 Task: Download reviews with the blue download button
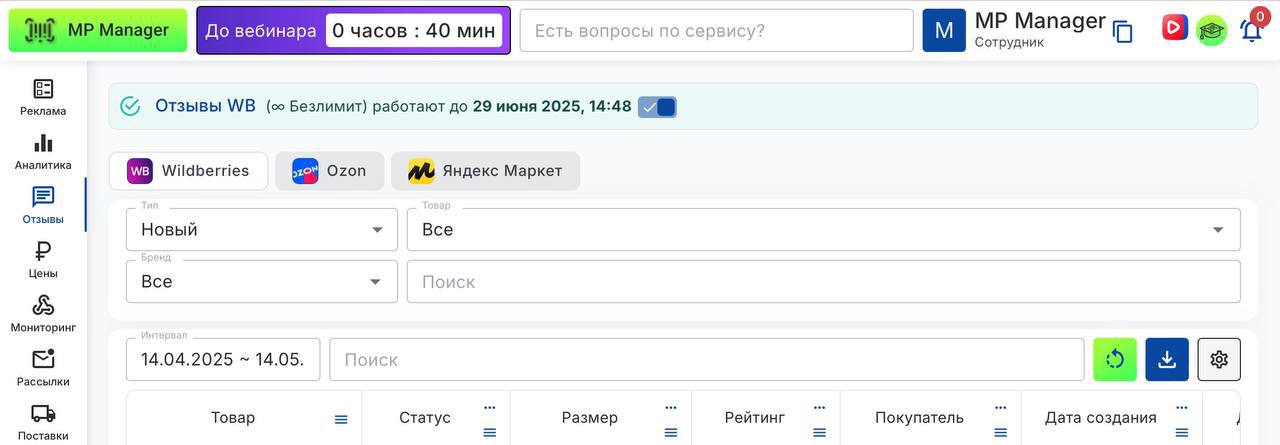pyautogui.click(x=1167, y=359)
